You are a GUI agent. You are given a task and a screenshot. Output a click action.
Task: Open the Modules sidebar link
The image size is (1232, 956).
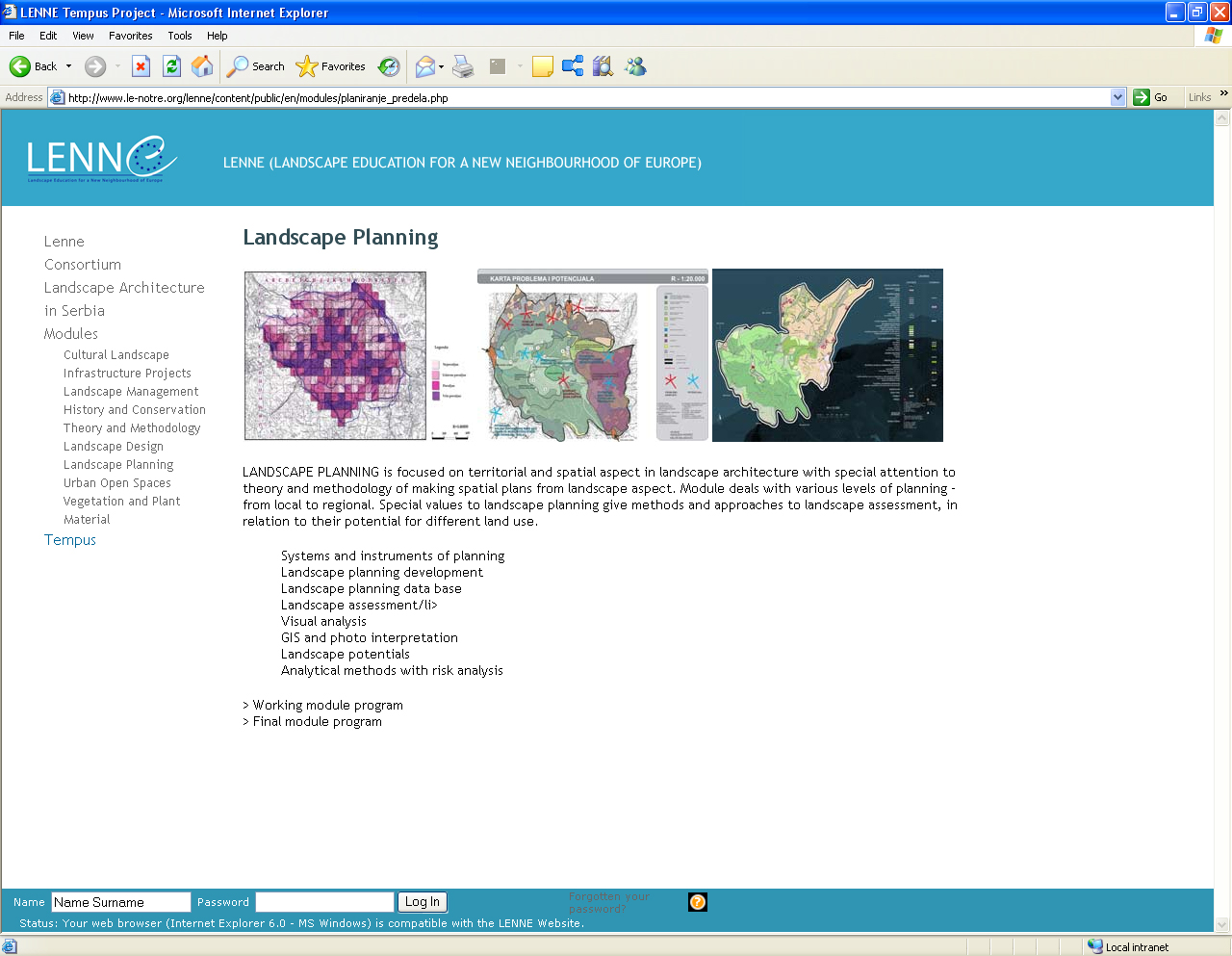pyautogui.click(x=71, y=334)
